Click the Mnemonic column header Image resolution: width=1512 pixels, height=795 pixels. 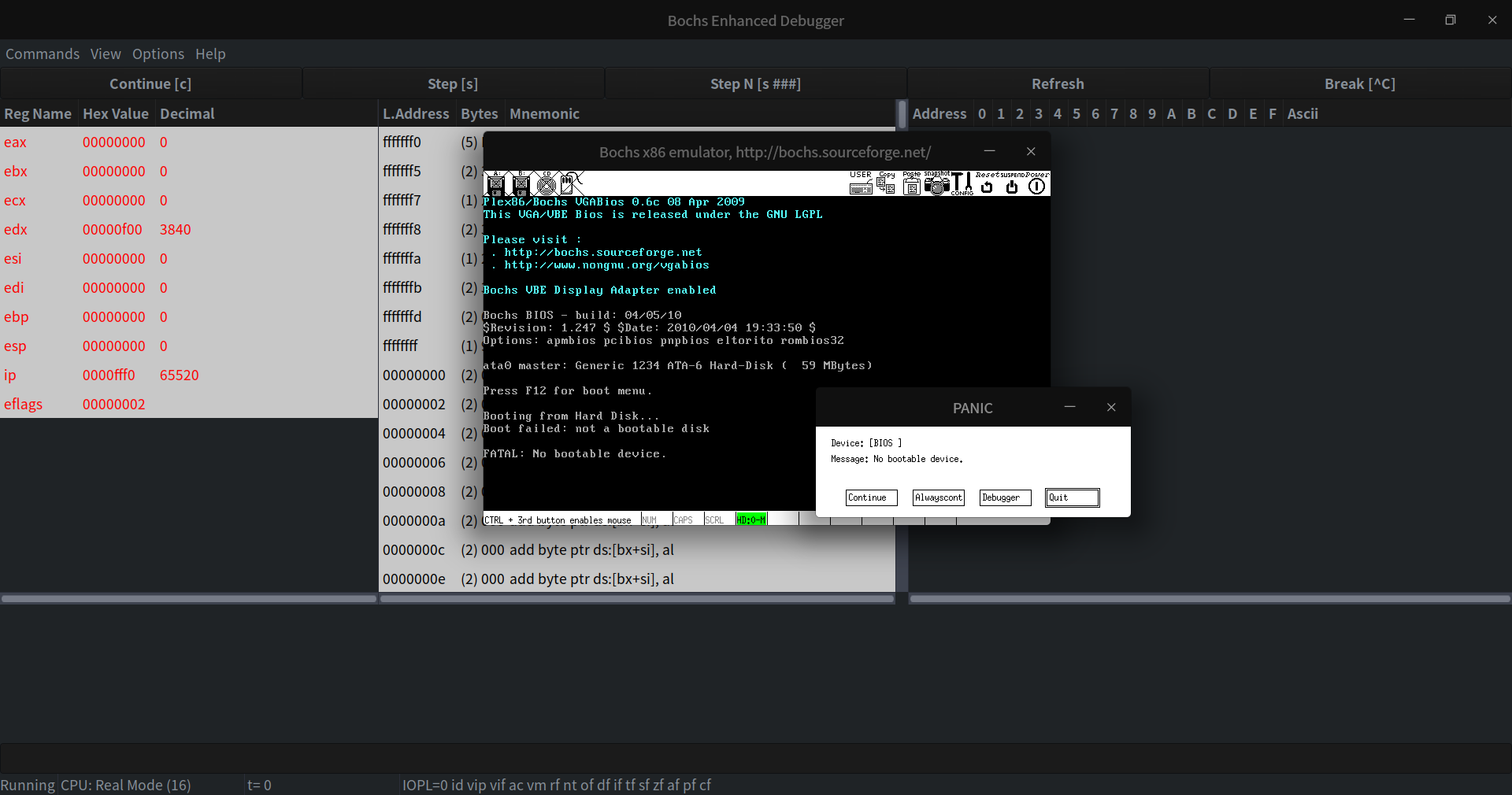coord(701,113)
